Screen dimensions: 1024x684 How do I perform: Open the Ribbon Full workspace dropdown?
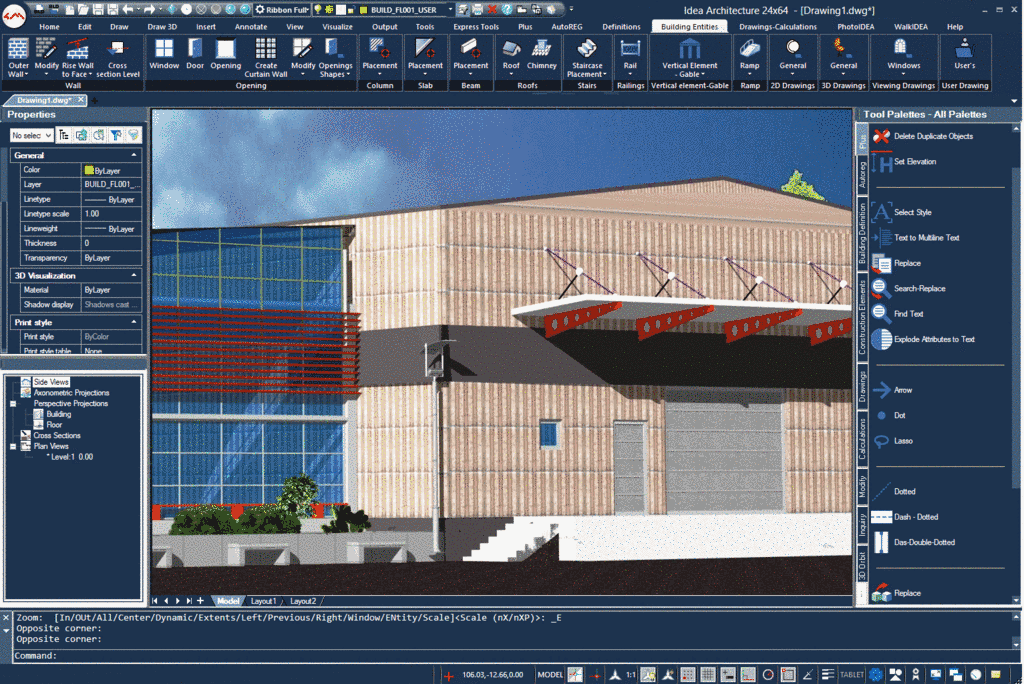tap(281, 10)
